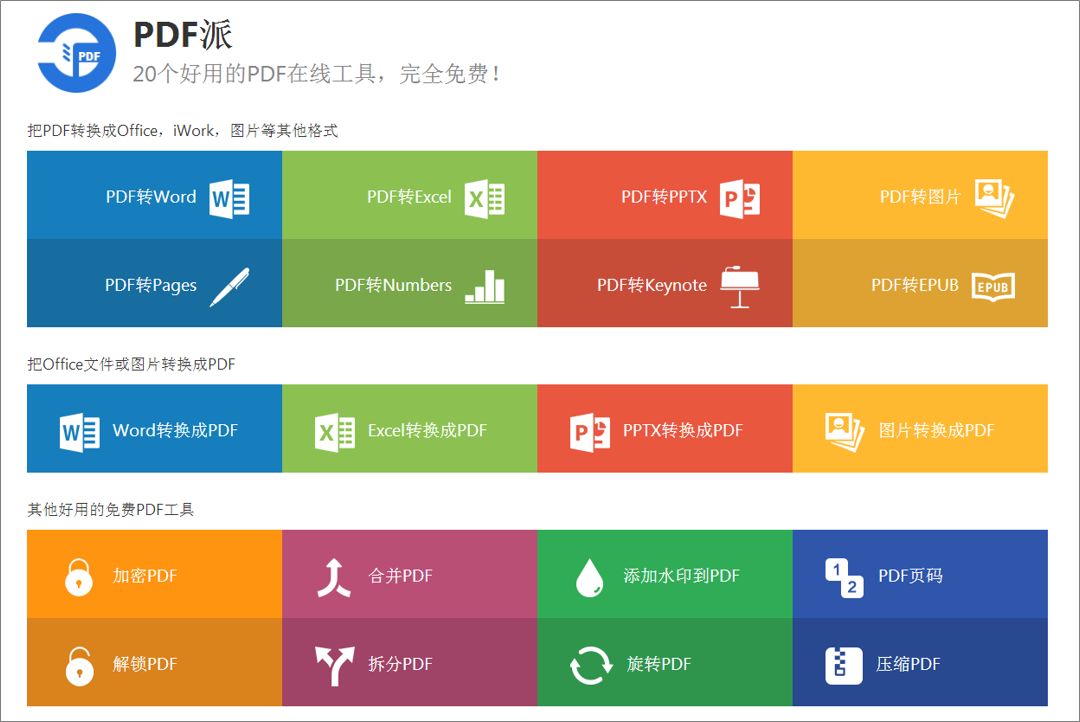Click the EPUB book icon in PDF转EPUB tile

pos(993,287)
